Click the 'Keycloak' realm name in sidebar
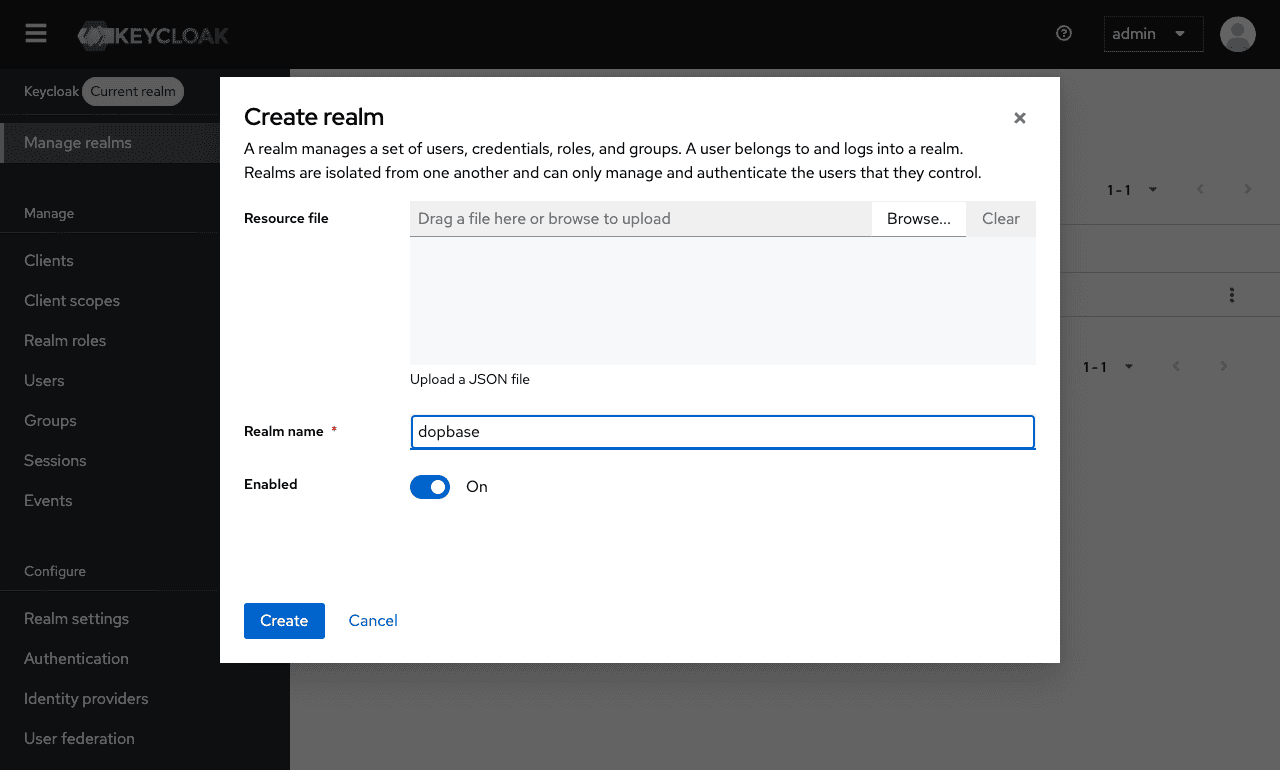The image size is (1280, 770). (x=51, y=92)
